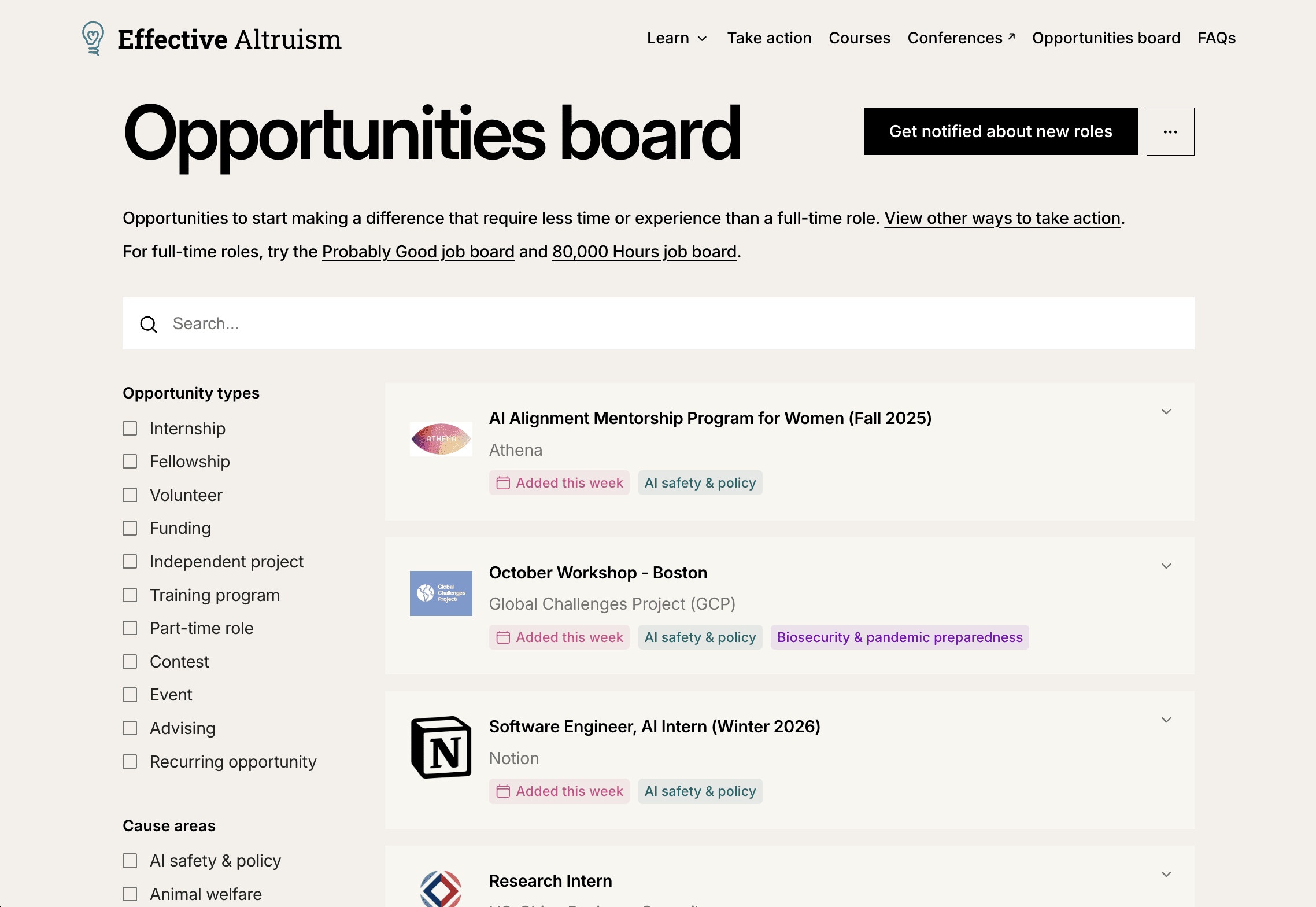Open the Learn dropdown menu

[677, 38]
